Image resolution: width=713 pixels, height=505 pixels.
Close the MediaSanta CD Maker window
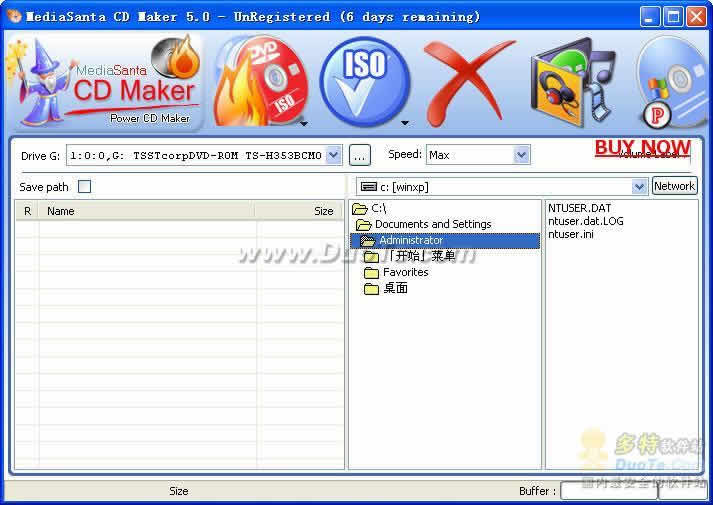point(696,17)
